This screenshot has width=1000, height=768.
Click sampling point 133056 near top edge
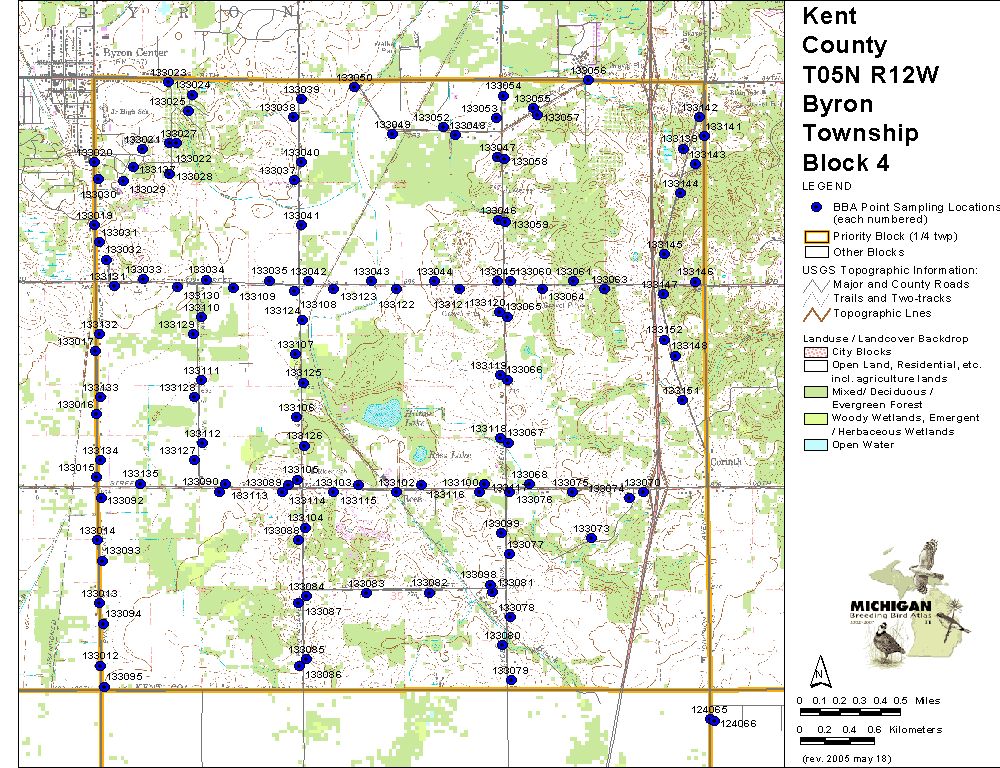click(x=589, y=79)
